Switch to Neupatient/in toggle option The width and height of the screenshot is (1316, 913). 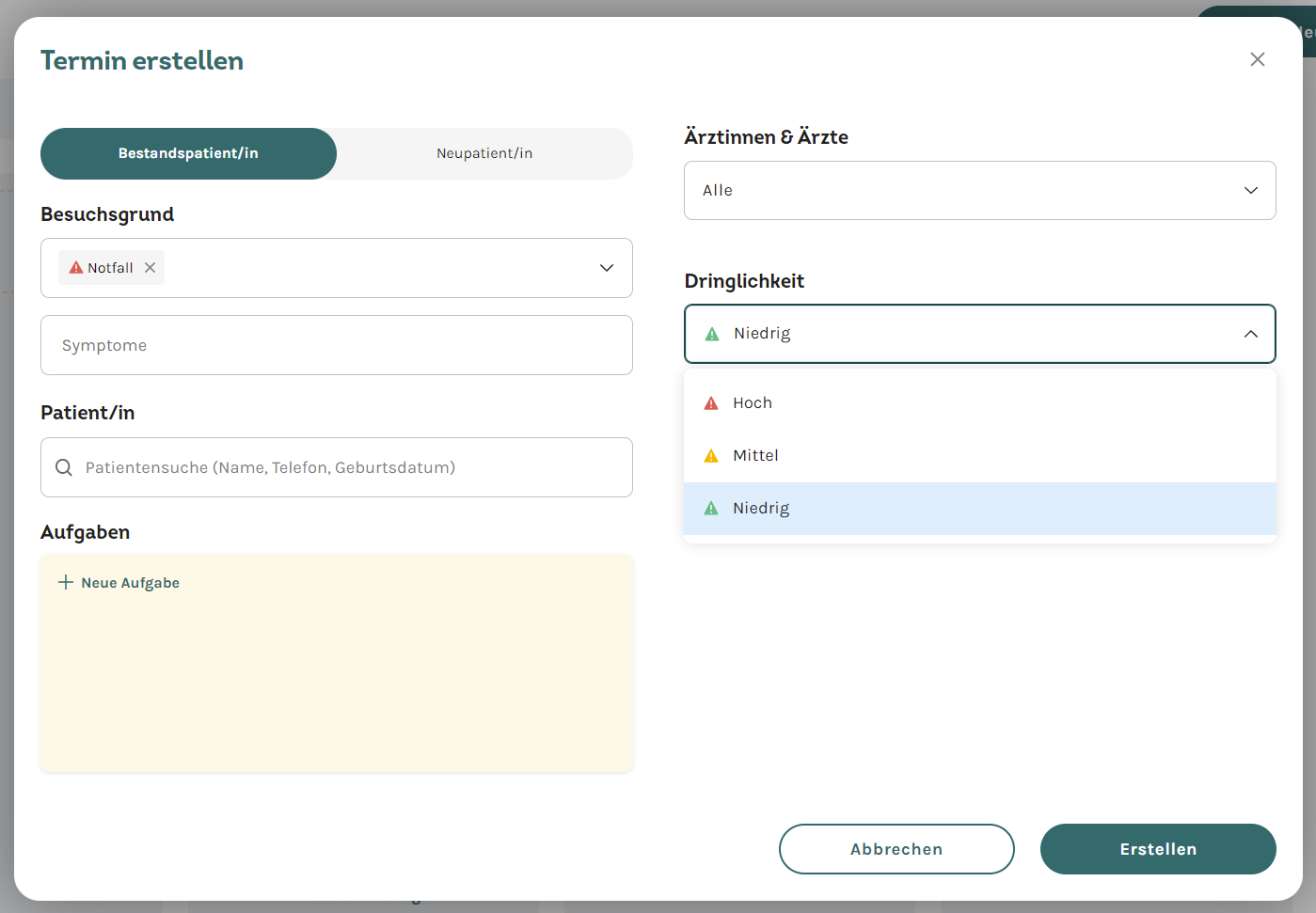coord(484,153)
